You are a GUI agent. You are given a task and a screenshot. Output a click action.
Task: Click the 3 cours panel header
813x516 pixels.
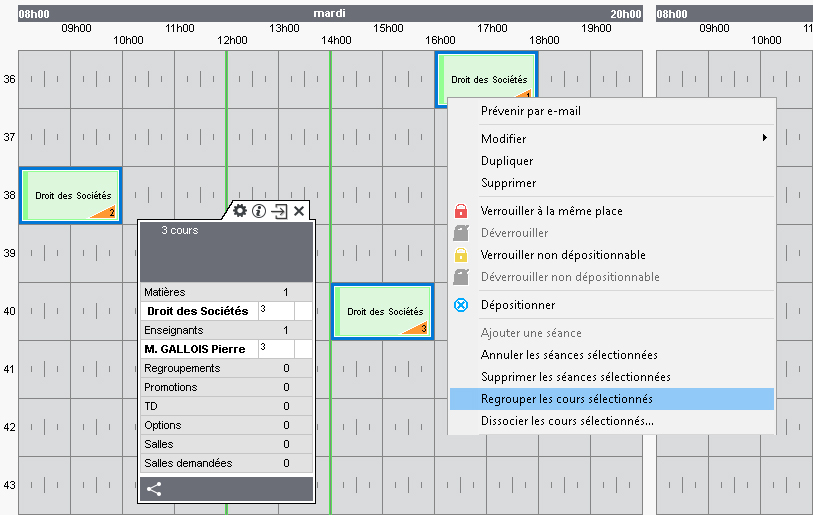coord(227,252)
